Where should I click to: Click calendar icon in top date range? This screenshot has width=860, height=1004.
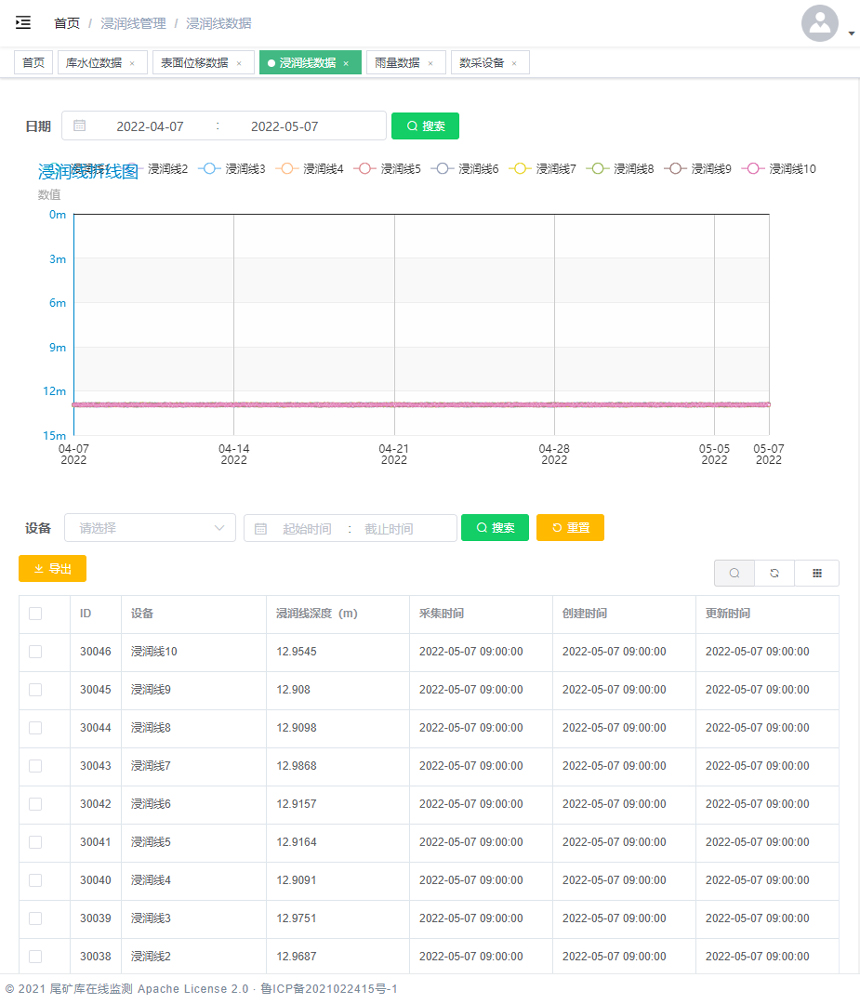point(80,126)
